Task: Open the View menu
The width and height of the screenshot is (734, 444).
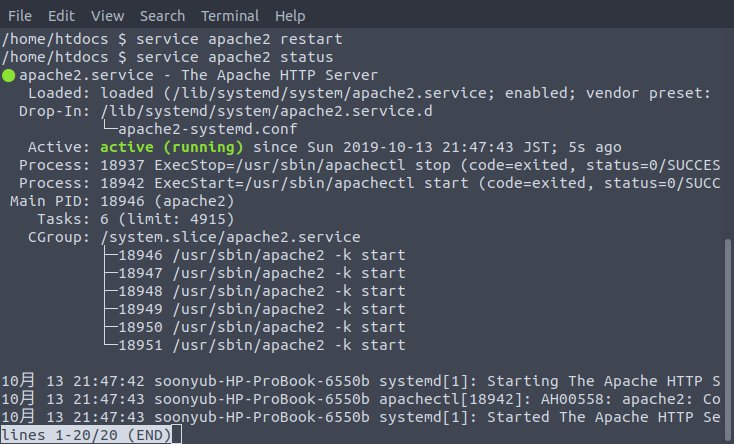Action: click(108, 16)
